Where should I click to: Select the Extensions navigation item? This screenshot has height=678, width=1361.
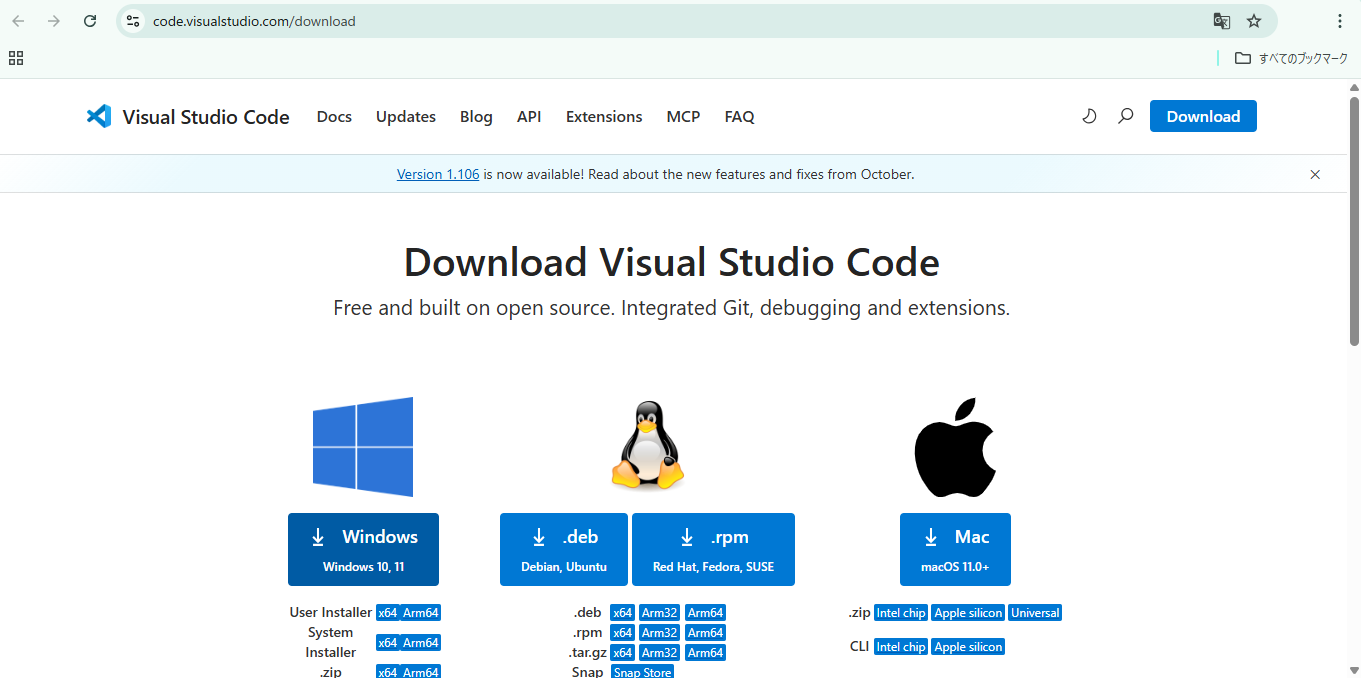[603, 116]
